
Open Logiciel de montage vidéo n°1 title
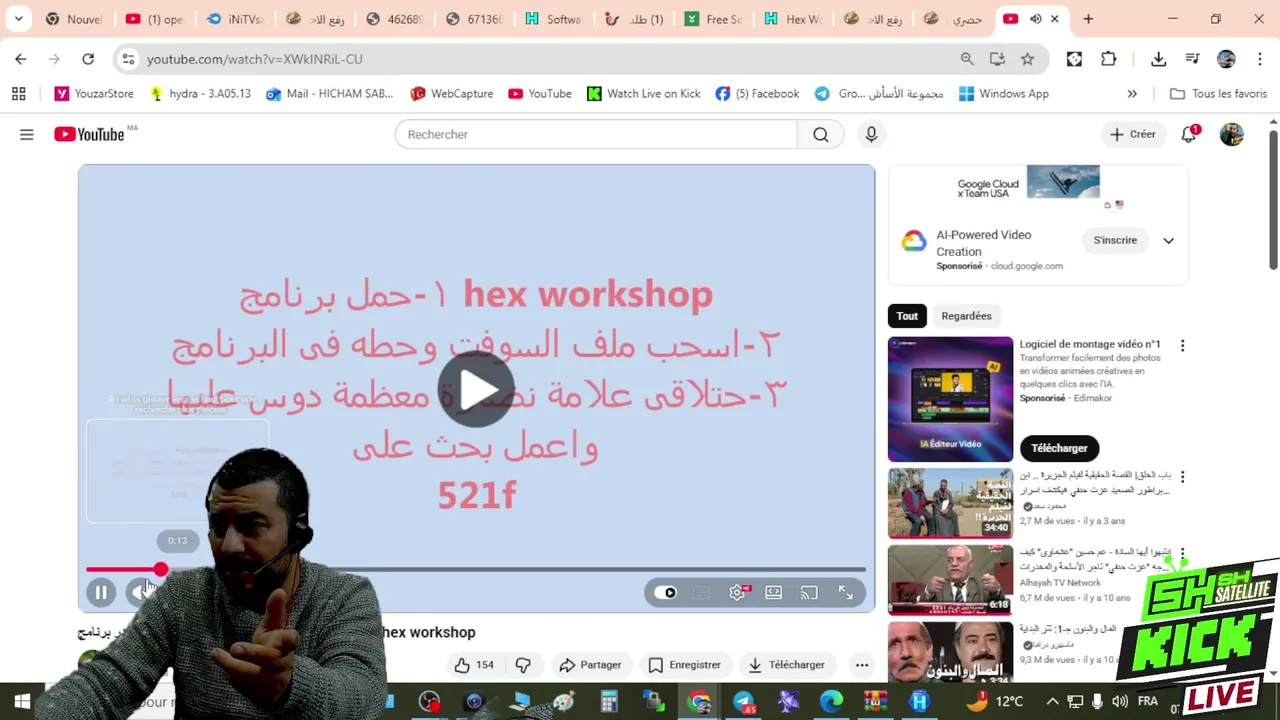point(1089,344)
